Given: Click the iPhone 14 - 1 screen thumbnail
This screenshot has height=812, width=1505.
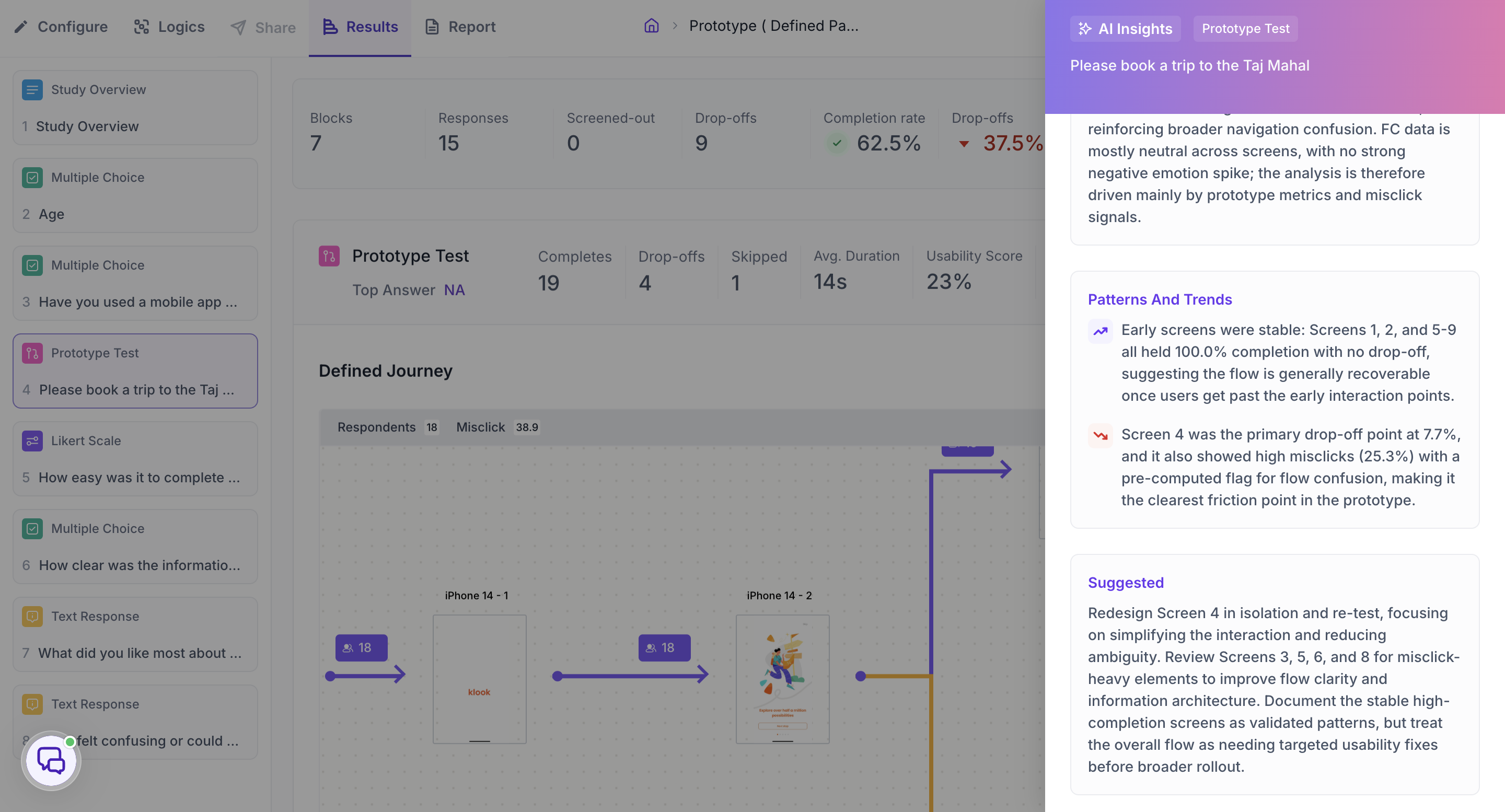Looking at the screenshot, I should 479,679.
